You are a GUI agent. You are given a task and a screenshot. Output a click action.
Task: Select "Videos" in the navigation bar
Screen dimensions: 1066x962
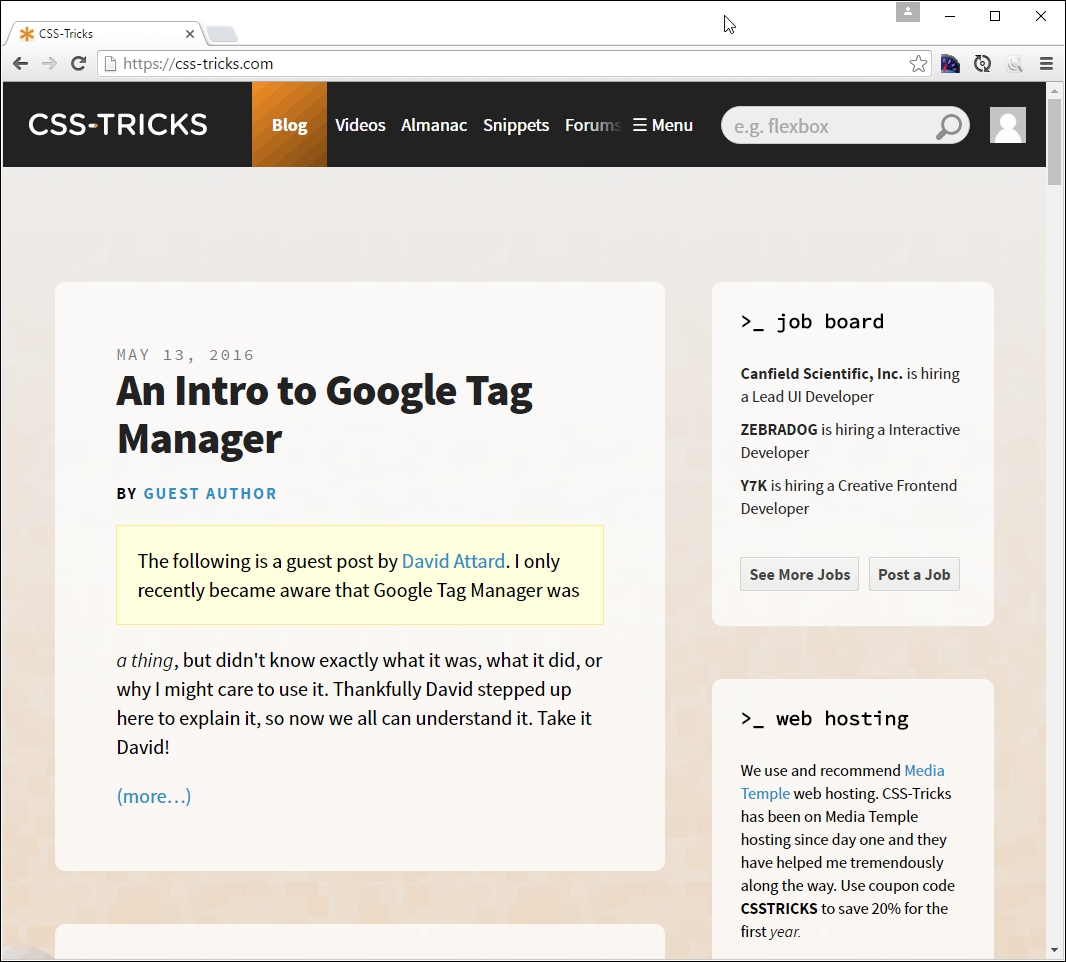click(360, 124)
